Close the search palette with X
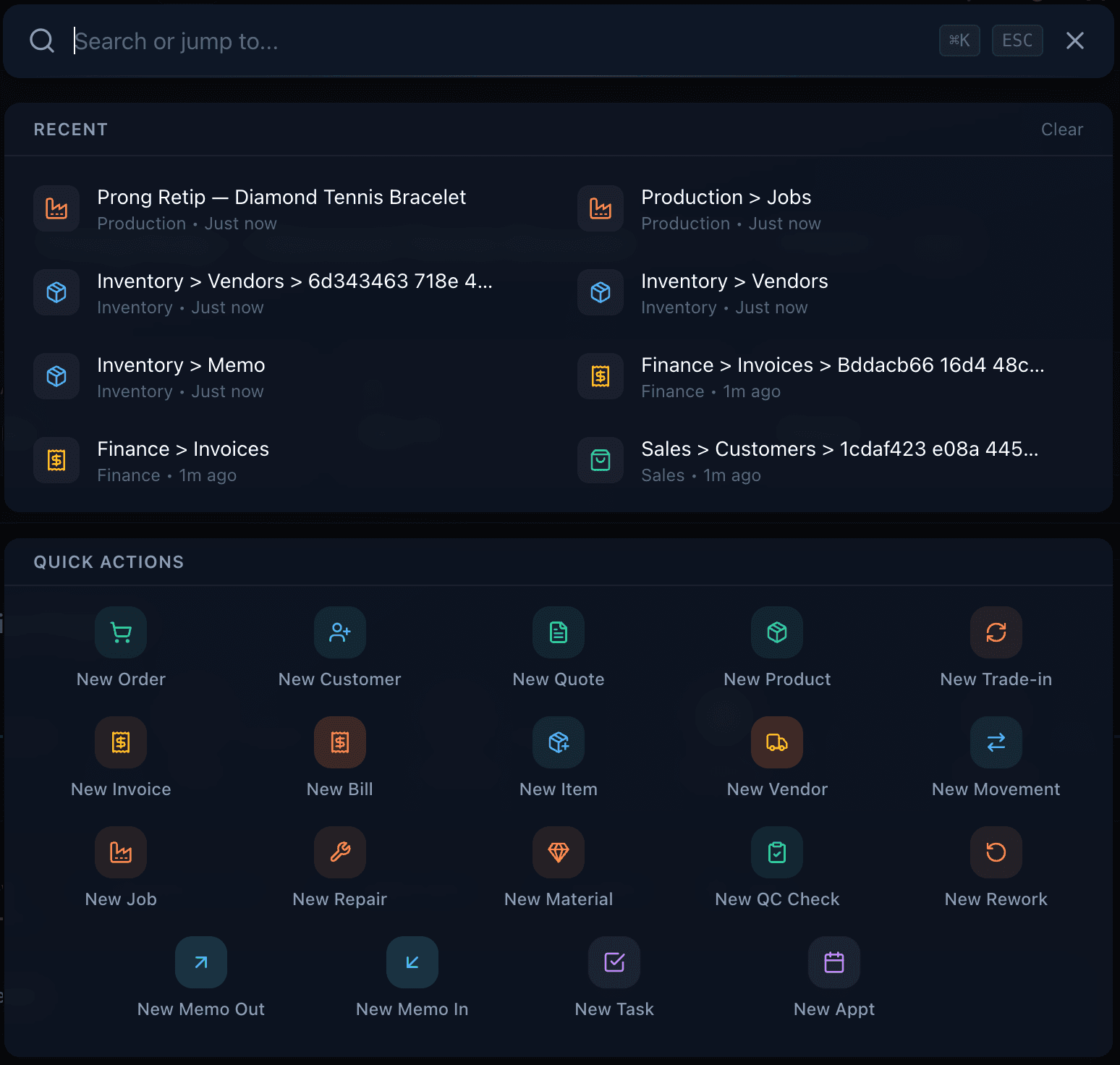The height and width of the screenshot is (1065, 1120). pyautogui.click(x=1075, y=41)
